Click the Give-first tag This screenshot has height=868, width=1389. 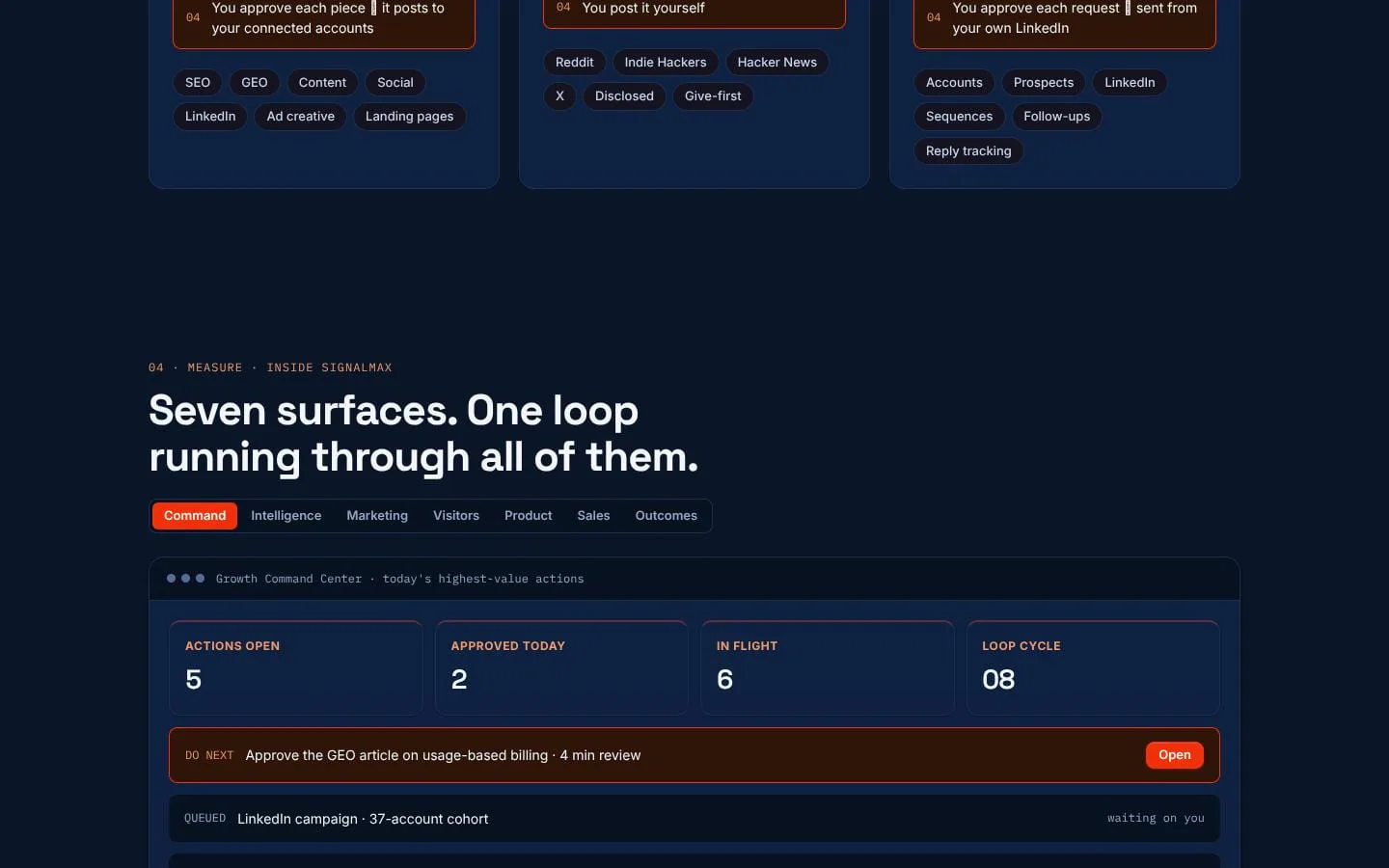713,96
